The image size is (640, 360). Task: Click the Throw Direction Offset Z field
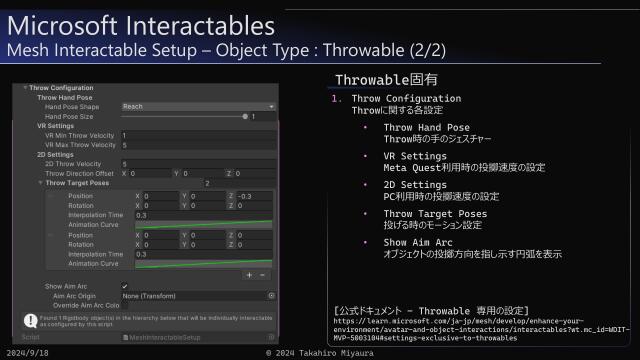tap(255, 173)
